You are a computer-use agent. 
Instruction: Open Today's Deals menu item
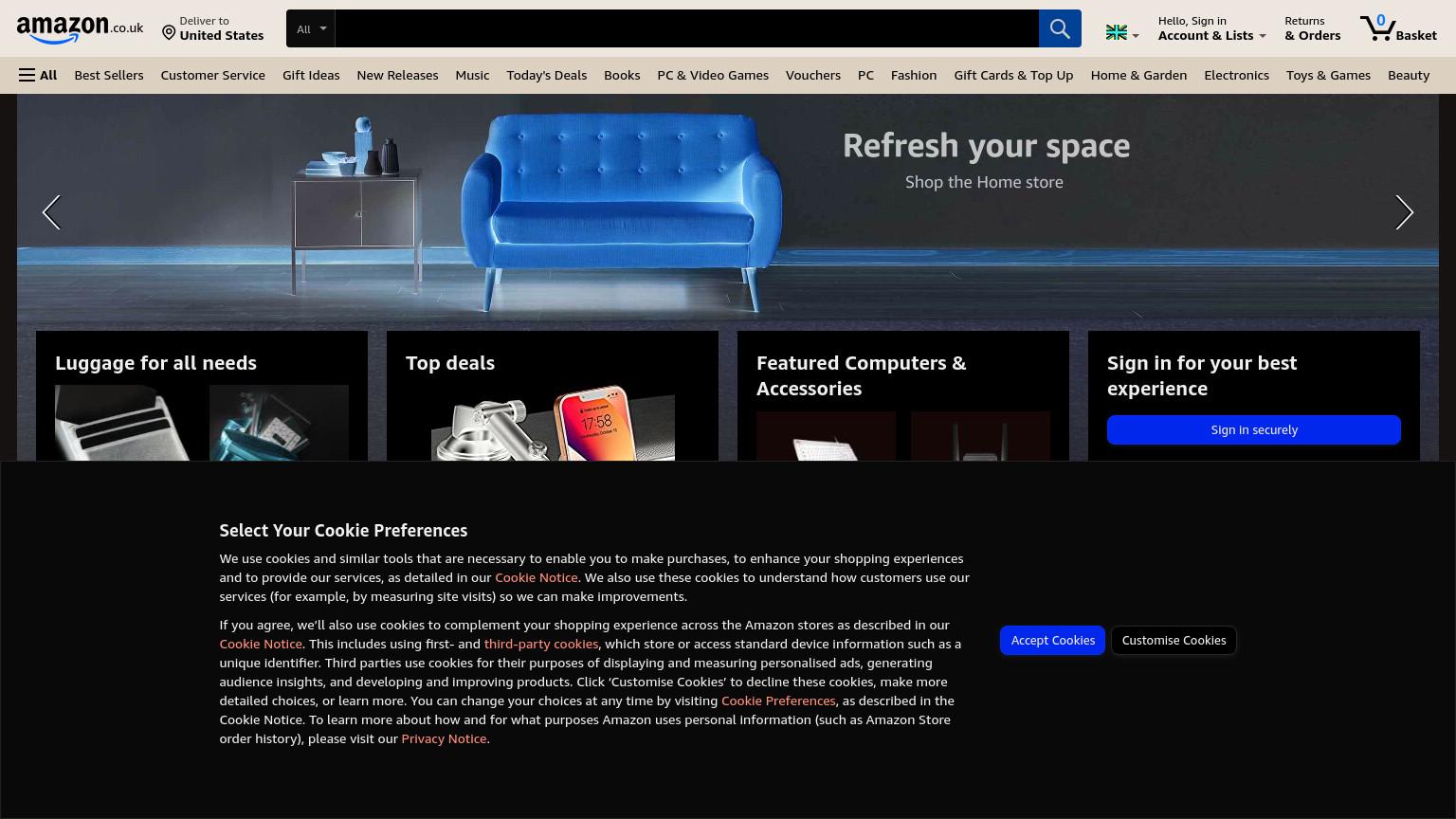pos(547,75)
